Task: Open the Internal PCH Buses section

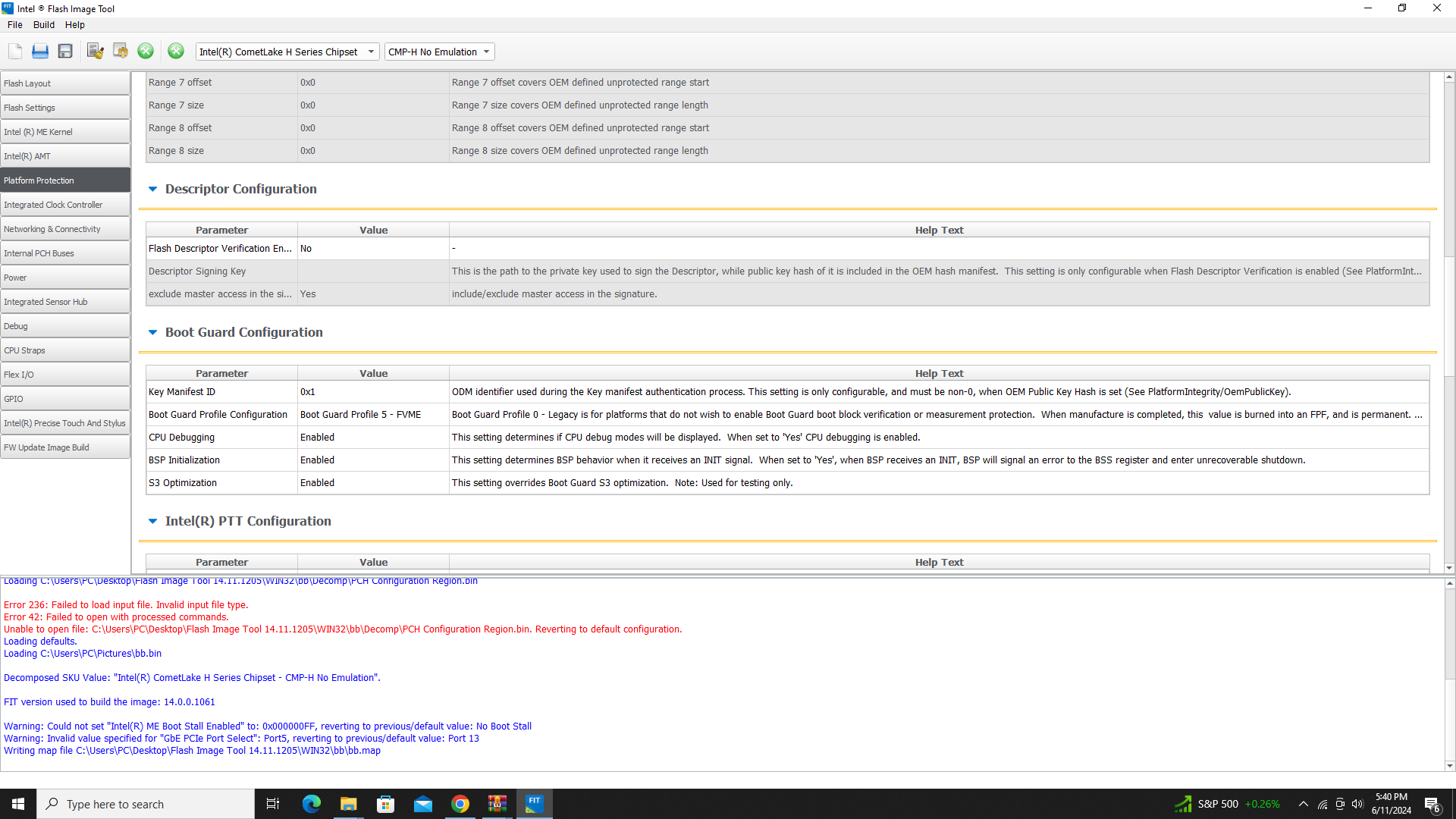Action: tap(65, 253)
